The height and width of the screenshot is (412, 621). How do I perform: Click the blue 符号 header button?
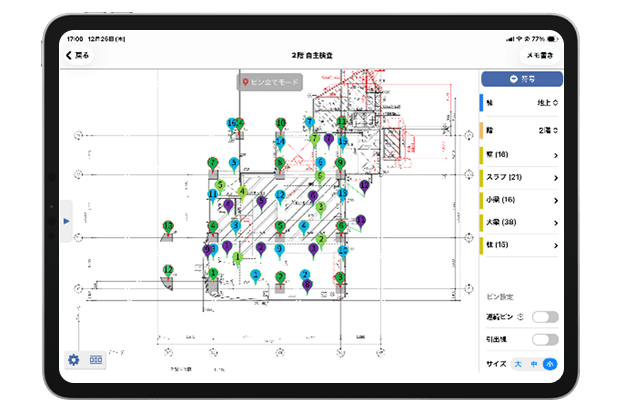[521, 78]
